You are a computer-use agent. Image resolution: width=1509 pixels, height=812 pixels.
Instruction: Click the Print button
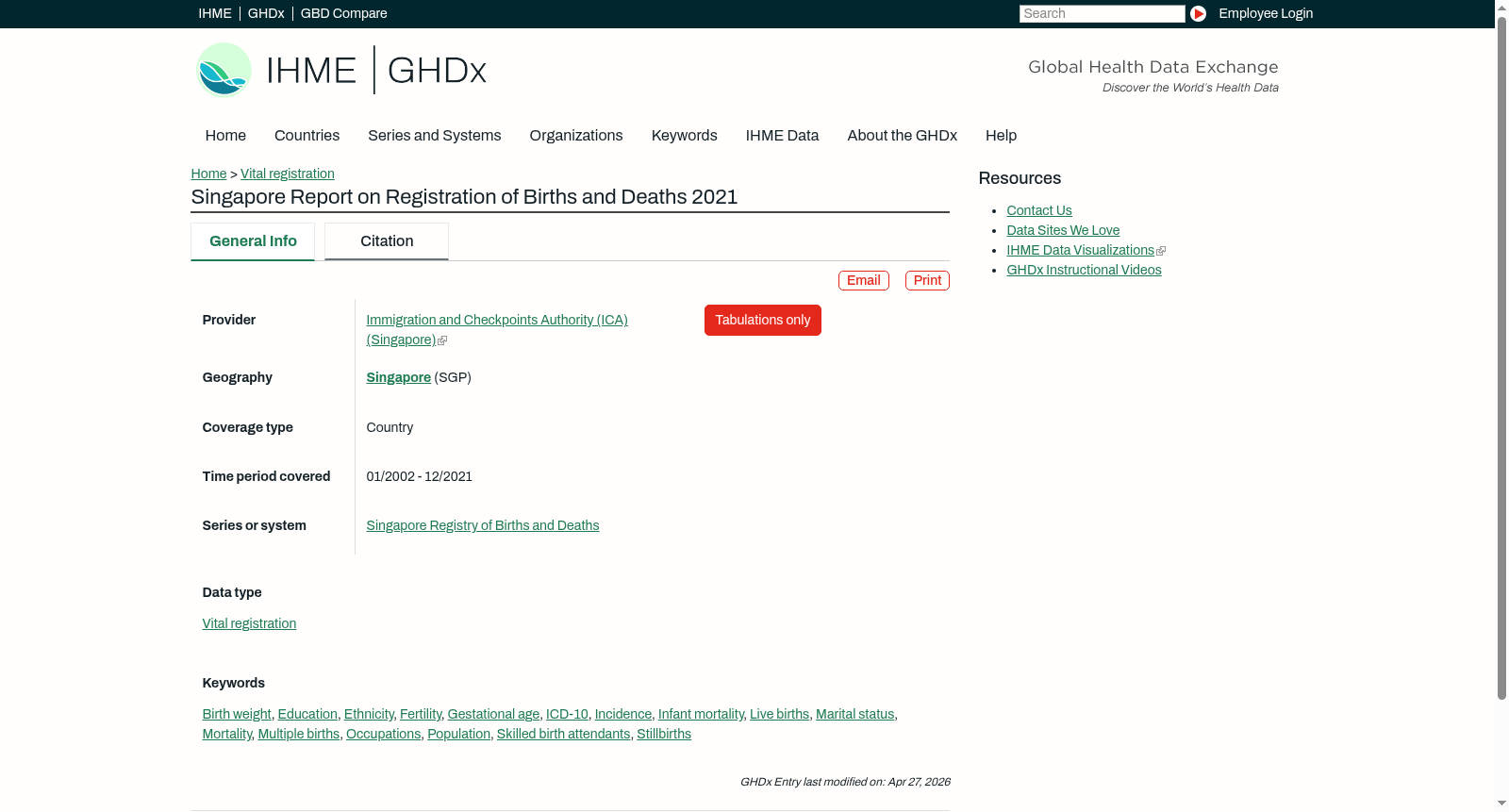pos(927,280)
